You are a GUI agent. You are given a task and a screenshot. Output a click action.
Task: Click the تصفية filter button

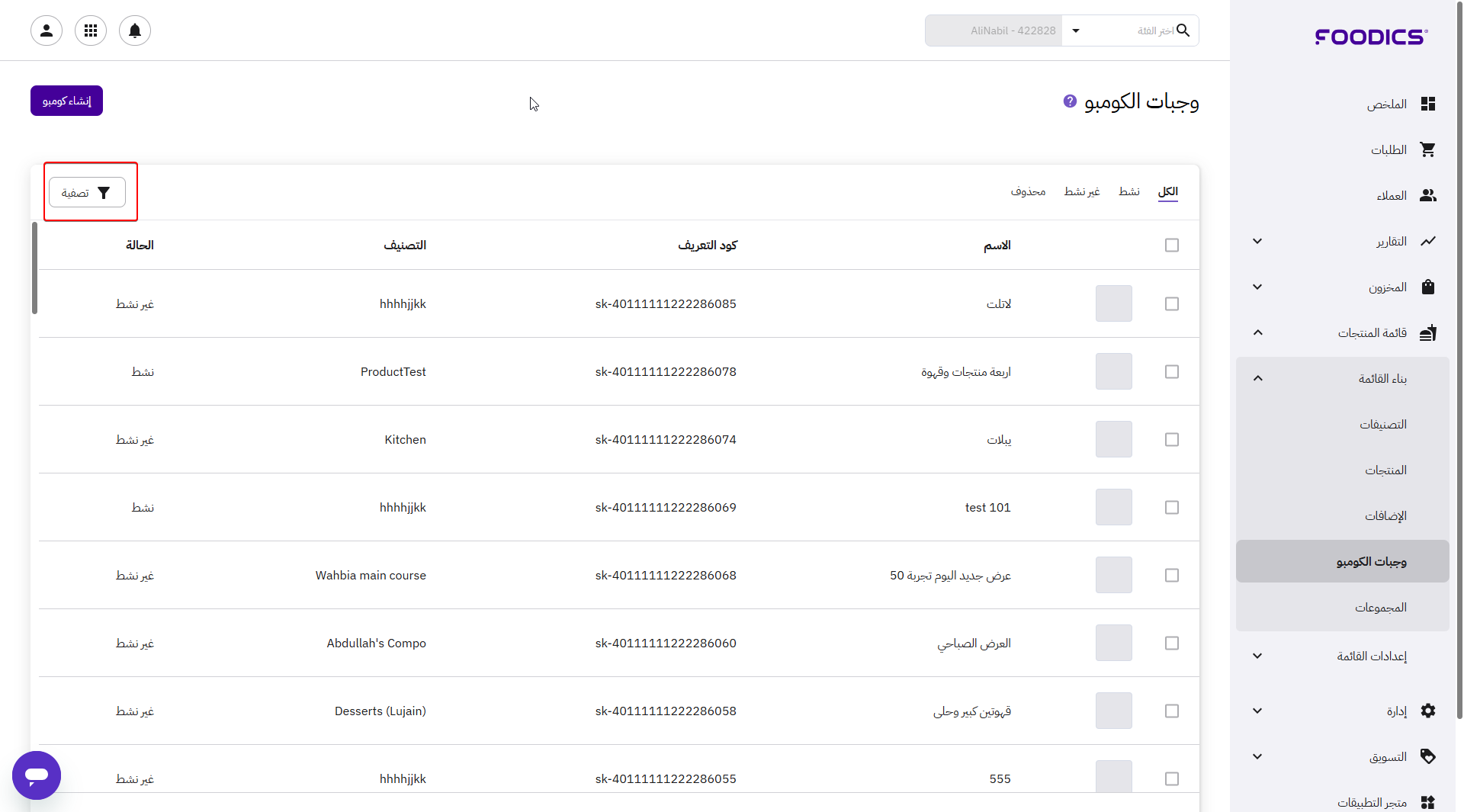coord(87,193)
